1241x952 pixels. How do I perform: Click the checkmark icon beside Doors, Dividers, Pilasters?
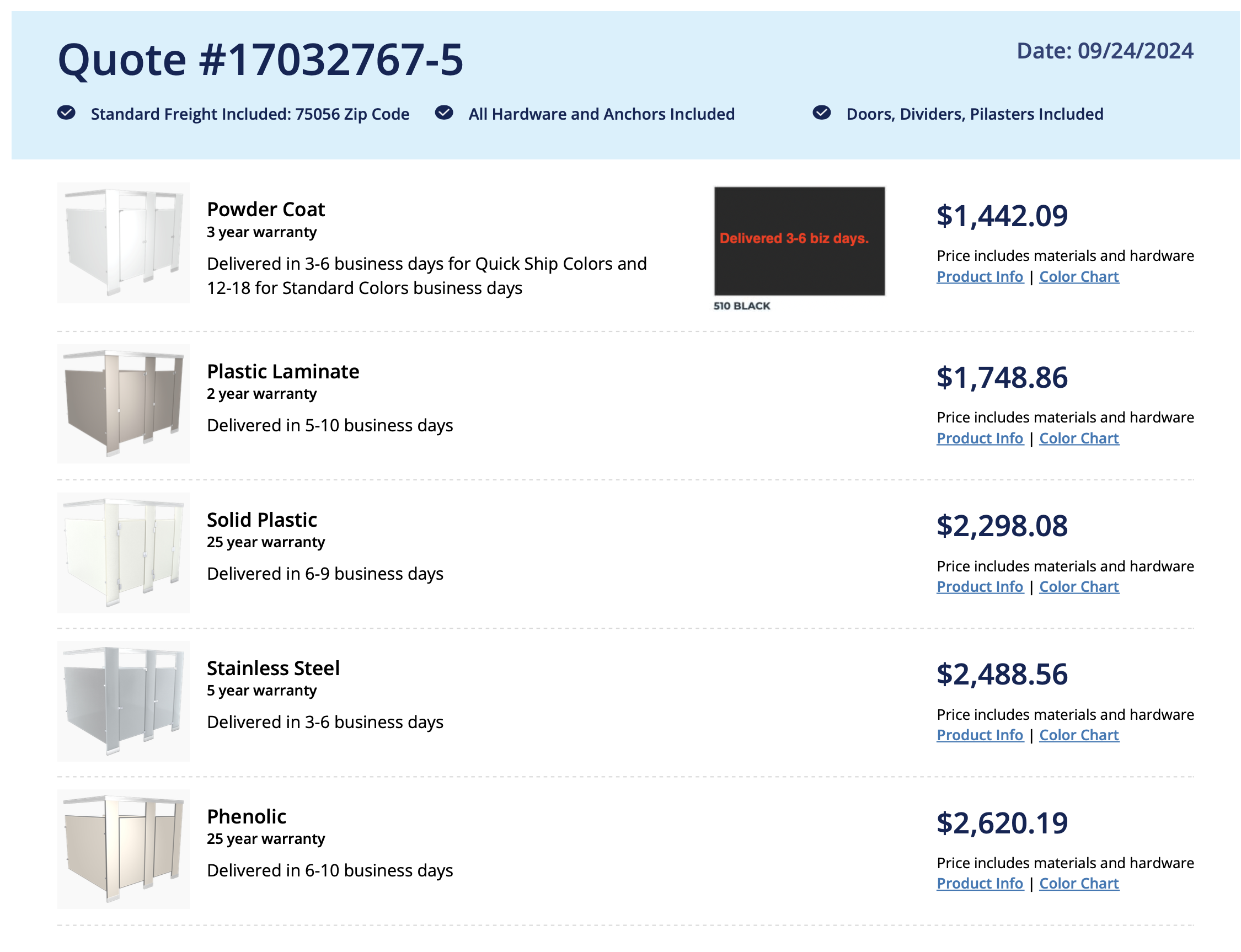click(821, 113)
